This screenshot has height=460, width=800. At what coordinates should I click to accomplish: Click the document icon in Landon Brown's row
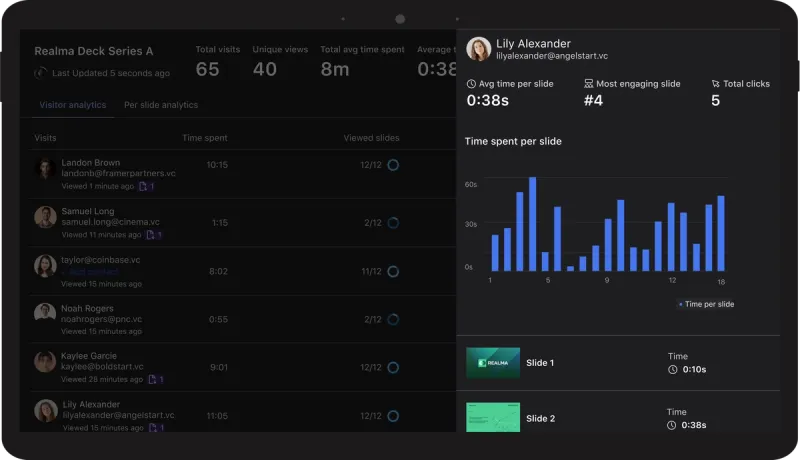(143, 186)
